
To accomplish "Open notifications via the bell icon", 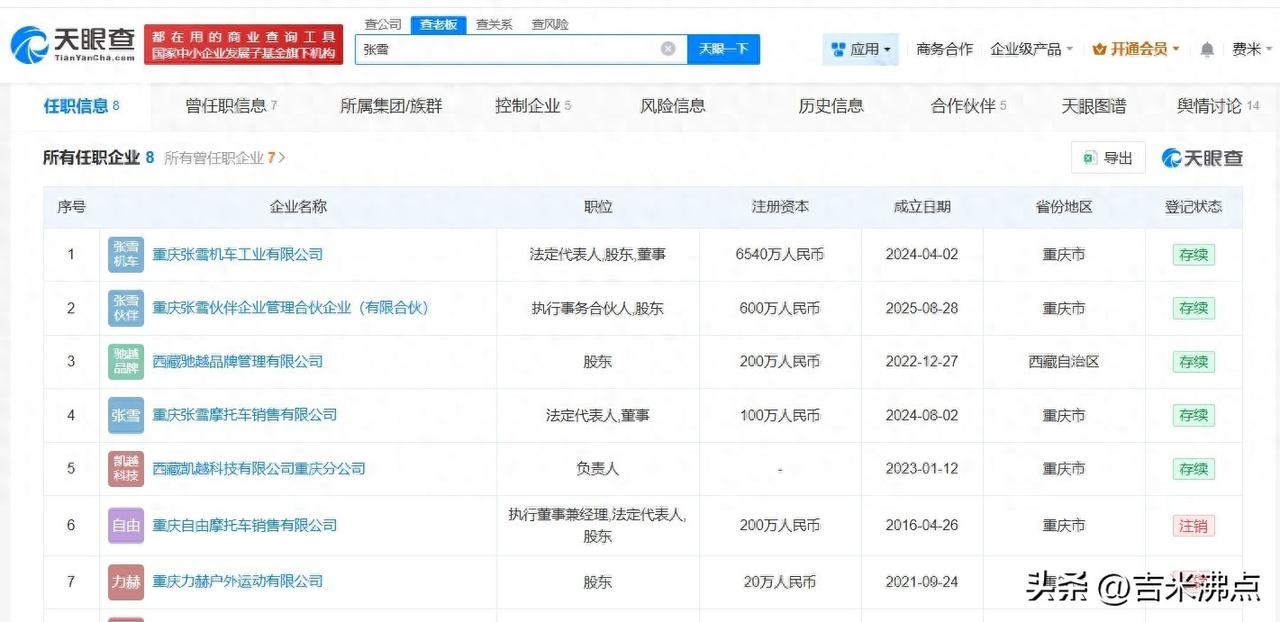I will (1206, 48).
